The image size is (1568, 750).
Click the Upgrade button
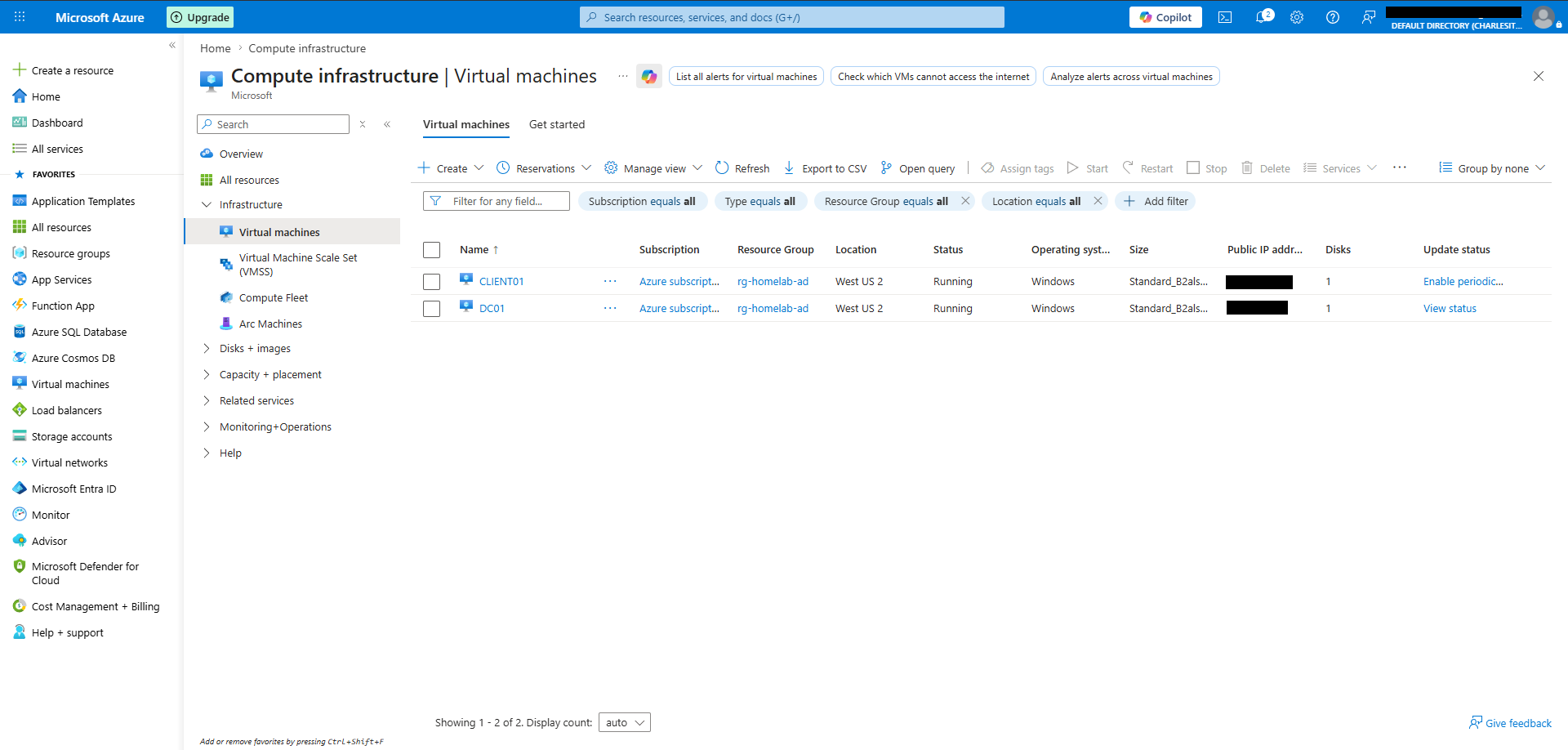pyautogui.click(x=200, y=17)
